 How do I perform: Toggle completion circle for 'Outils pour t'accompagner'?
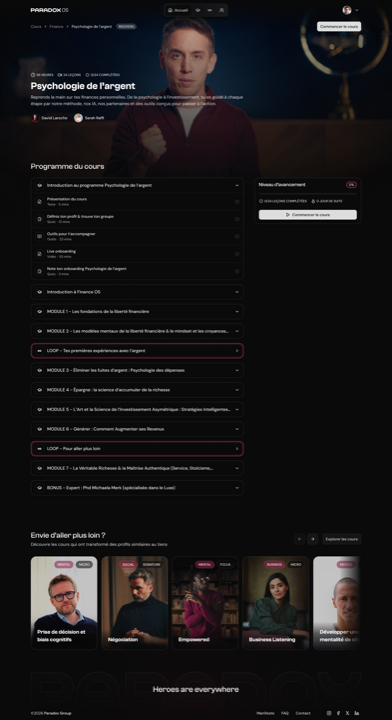[237, 236]
